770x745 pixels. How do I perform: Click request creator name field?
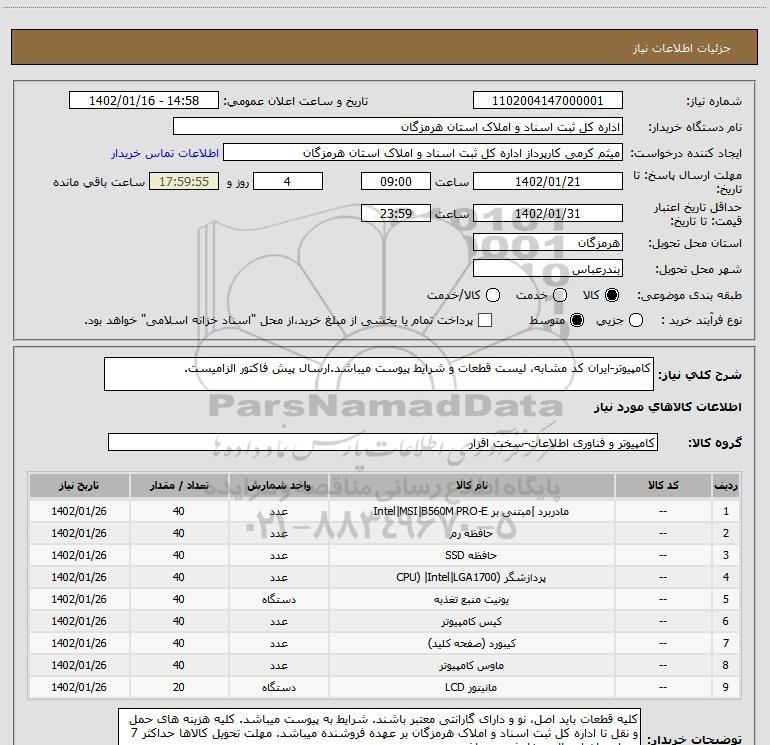click(423, 153)
